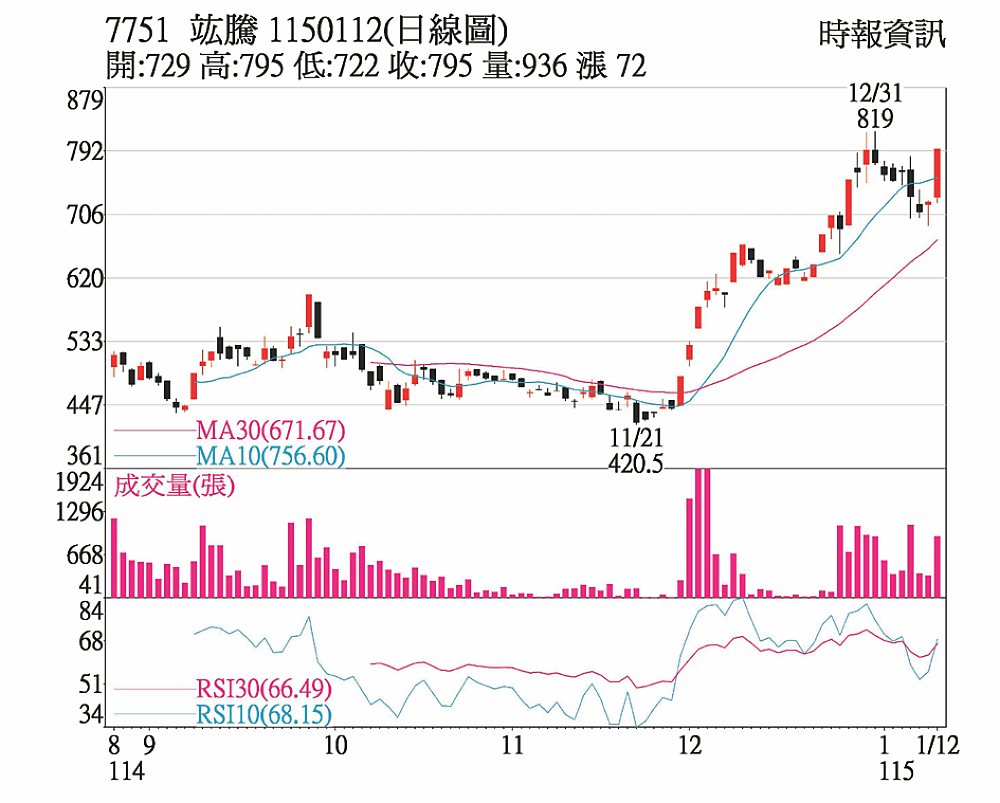Select the RSI10(68.15) legend entry

(262, 715)
